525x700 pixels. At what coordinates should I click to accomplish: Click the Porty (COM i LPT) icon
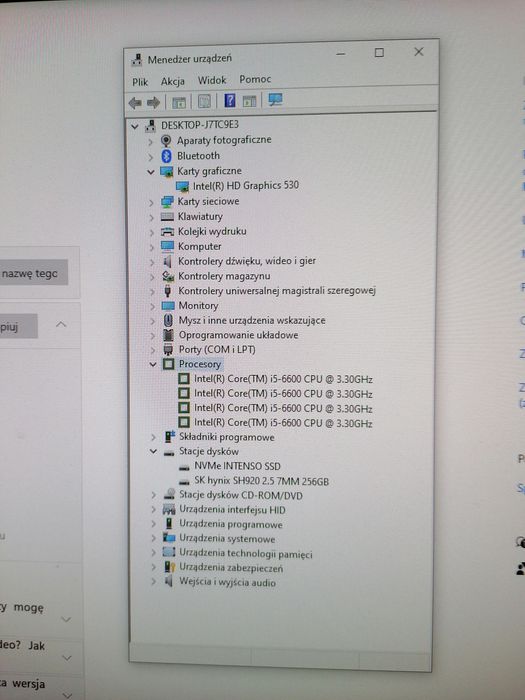coord(168,349)
